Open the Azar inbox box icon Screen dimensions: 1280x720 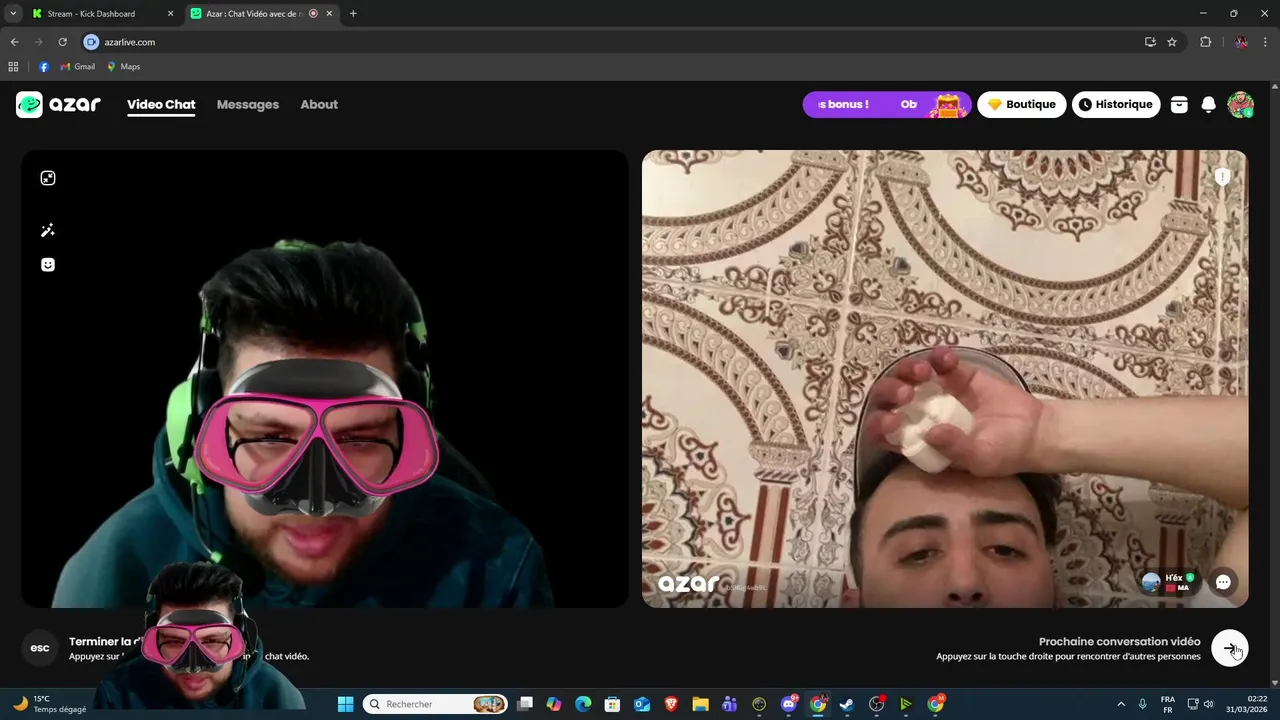point(1179,104)
